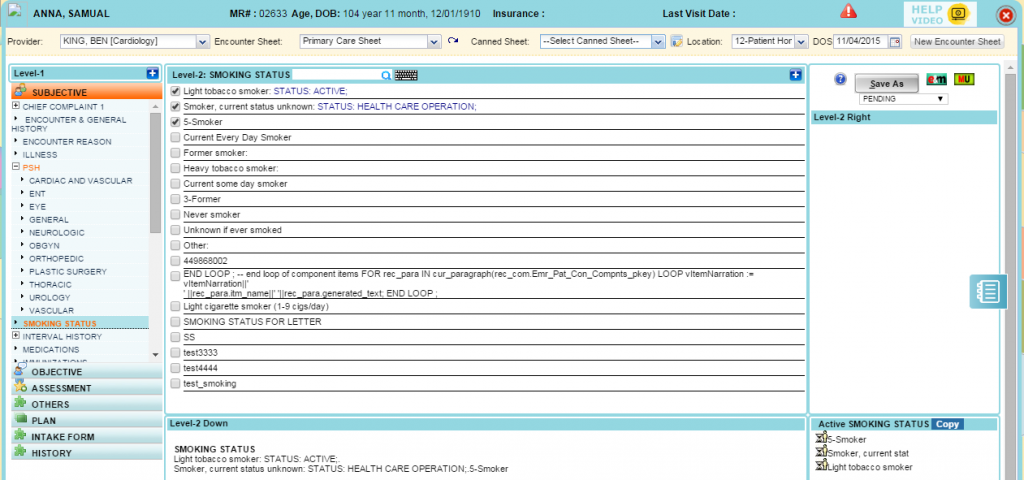Open the Provider dropdown
Image resolution: width=1024 pixels, height=480 pixels.
point(135,41)
